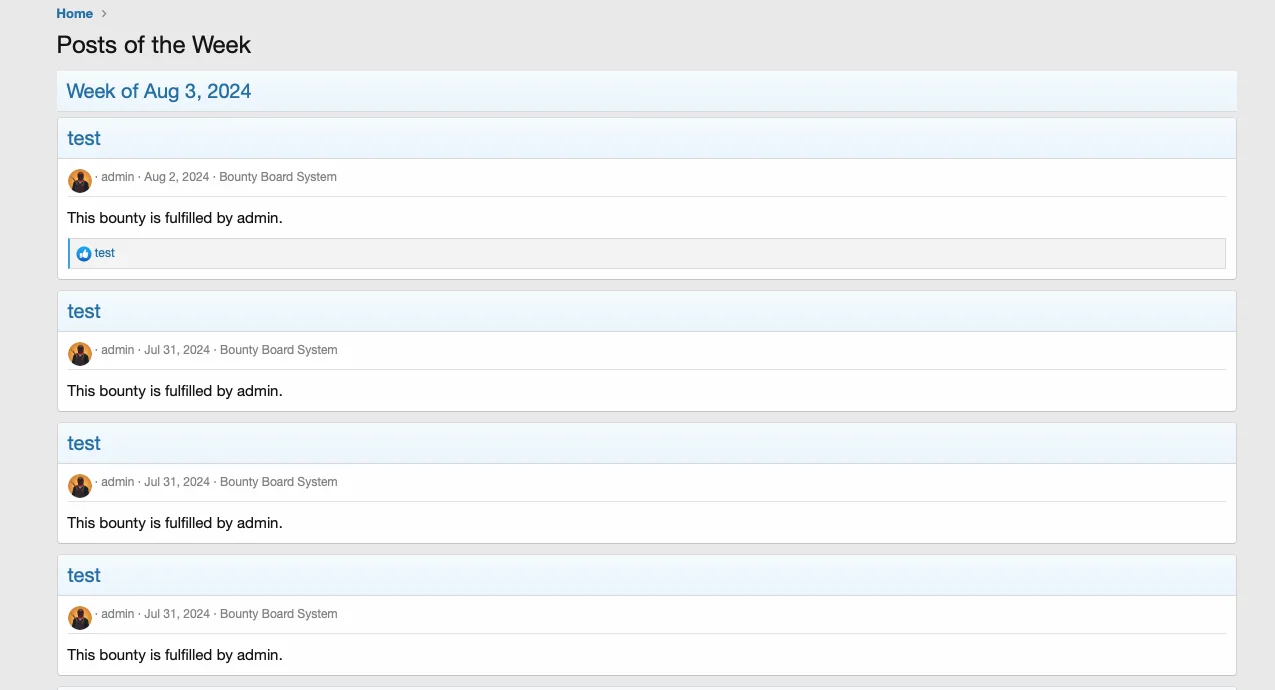Click the admin avatar on the Aug 2 post
The height and width of the screenshot is (690, 1275).
tap(80, 180)
